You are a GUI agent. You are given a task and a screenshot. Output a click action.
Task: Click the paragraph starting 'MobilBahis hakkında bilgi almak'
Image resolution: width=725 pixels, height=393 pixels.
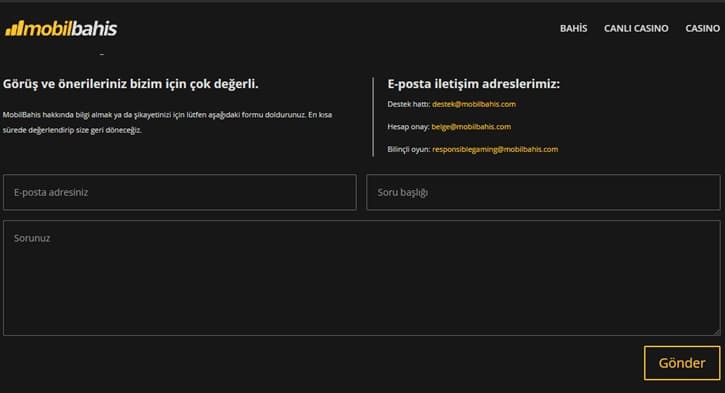(167, 122)
